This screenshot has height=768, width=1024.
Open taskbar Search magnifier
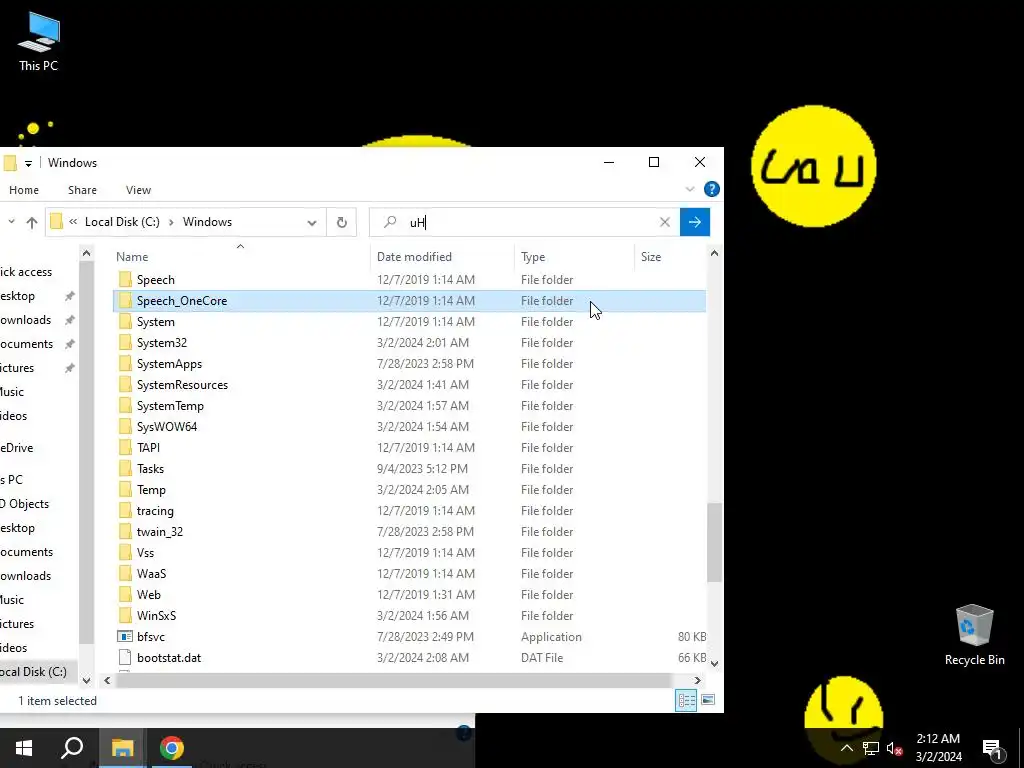tap(72, 748)
